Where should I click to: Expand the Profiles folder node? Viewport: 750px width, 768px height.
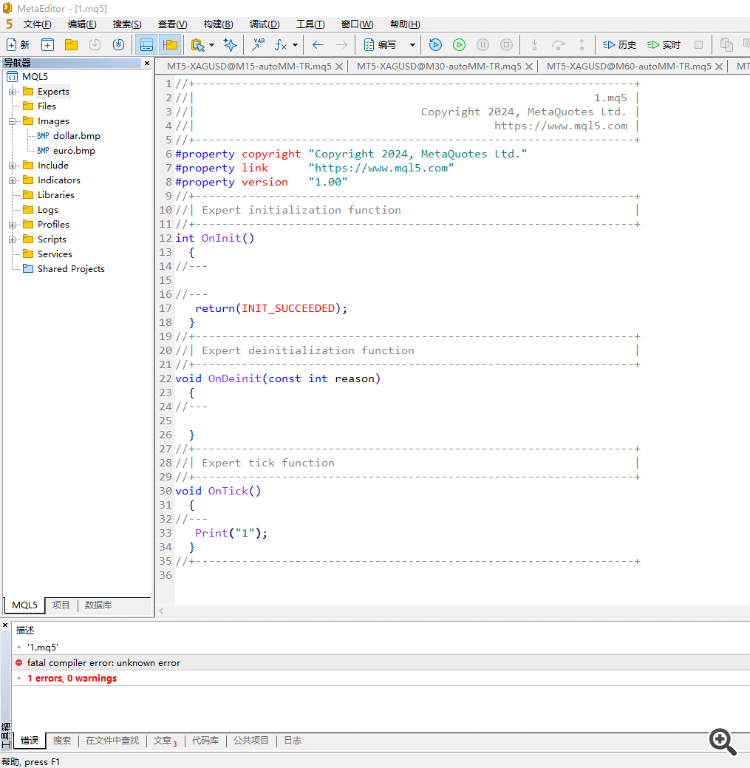point(12,225)
